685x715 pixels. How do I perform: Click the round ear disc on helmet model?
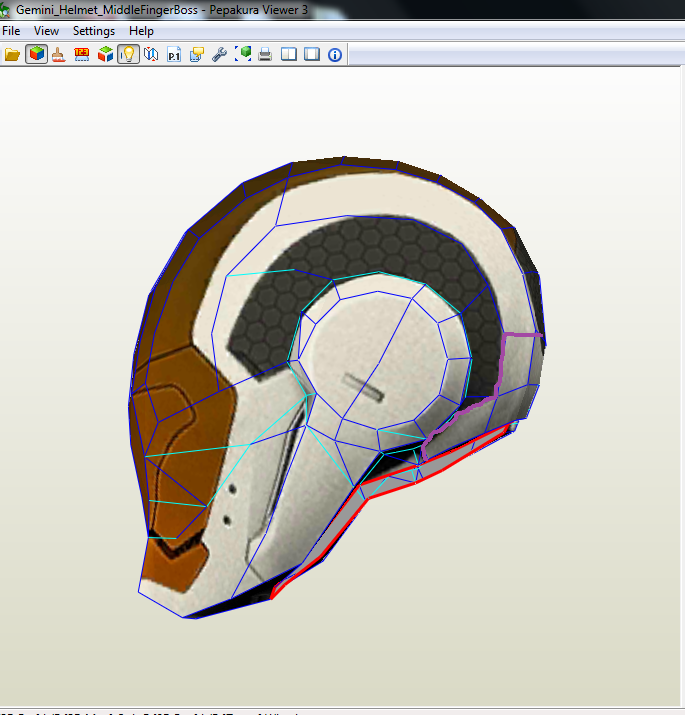(x=379, y=360)
